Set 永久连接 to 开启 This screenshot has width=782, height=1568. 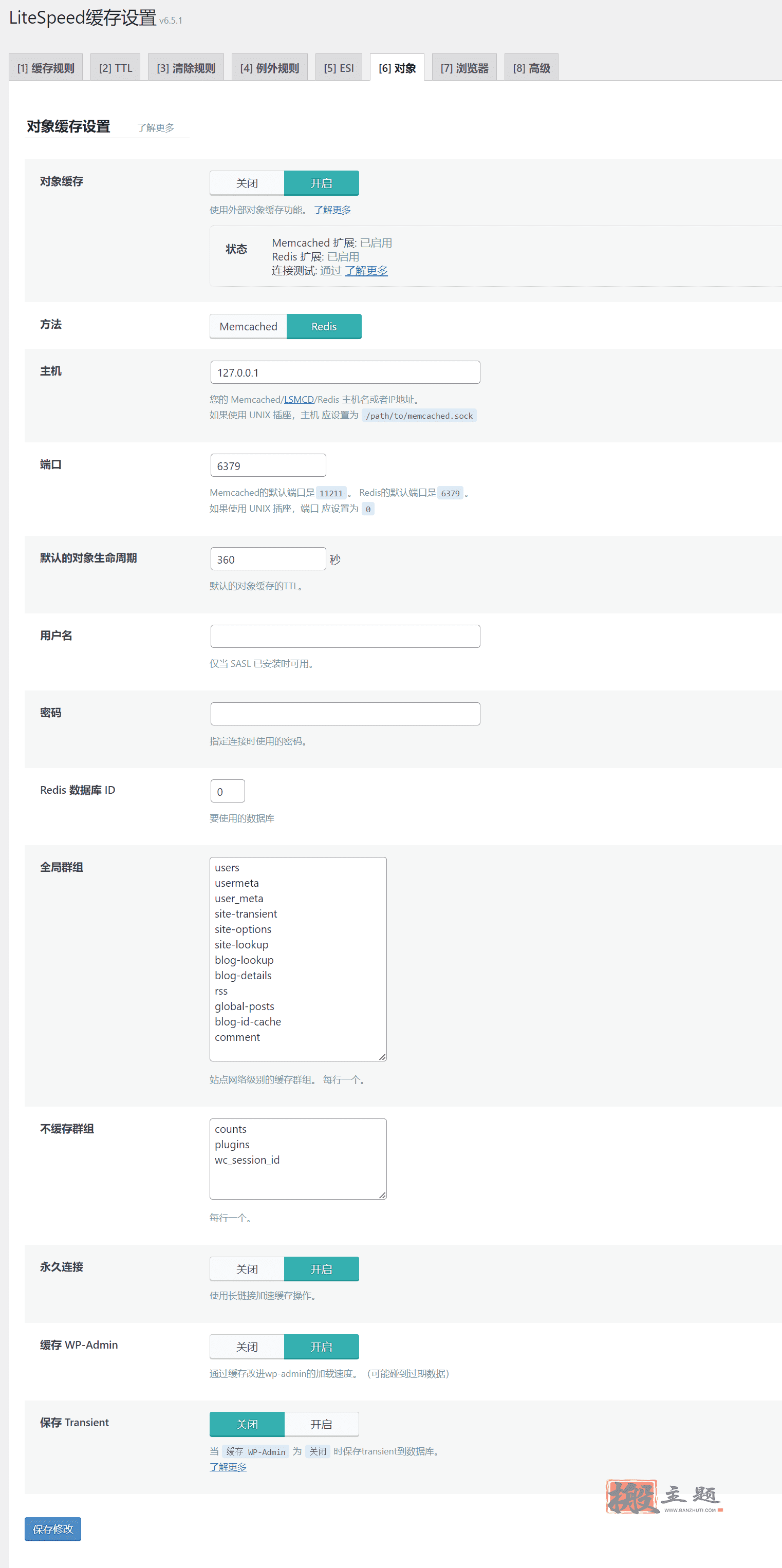(321, 1270)
